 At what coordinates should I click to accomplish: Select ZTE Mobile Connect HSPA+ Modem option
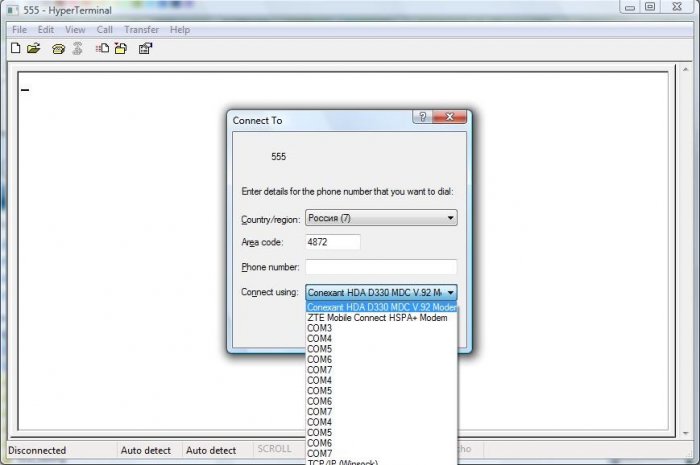coord(377,317)
